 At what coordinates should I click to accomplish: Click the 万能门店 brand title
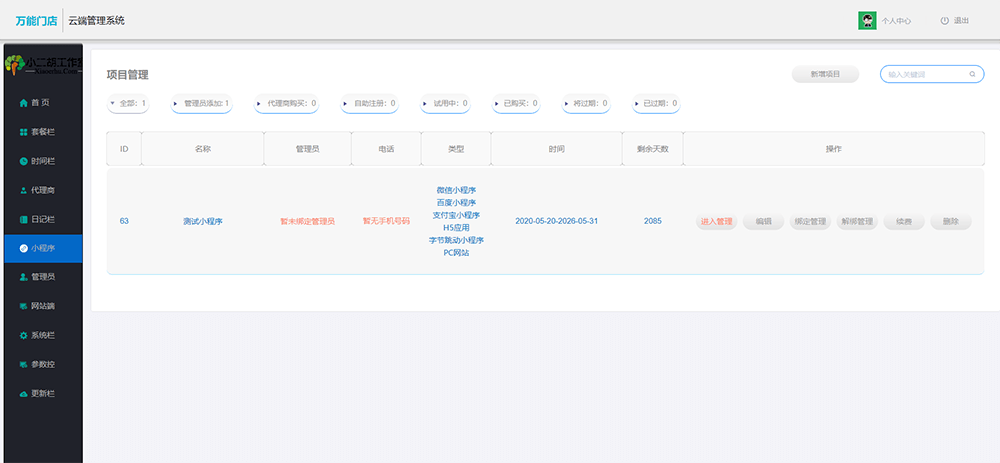pyautogui.click(x=36, y=21)
